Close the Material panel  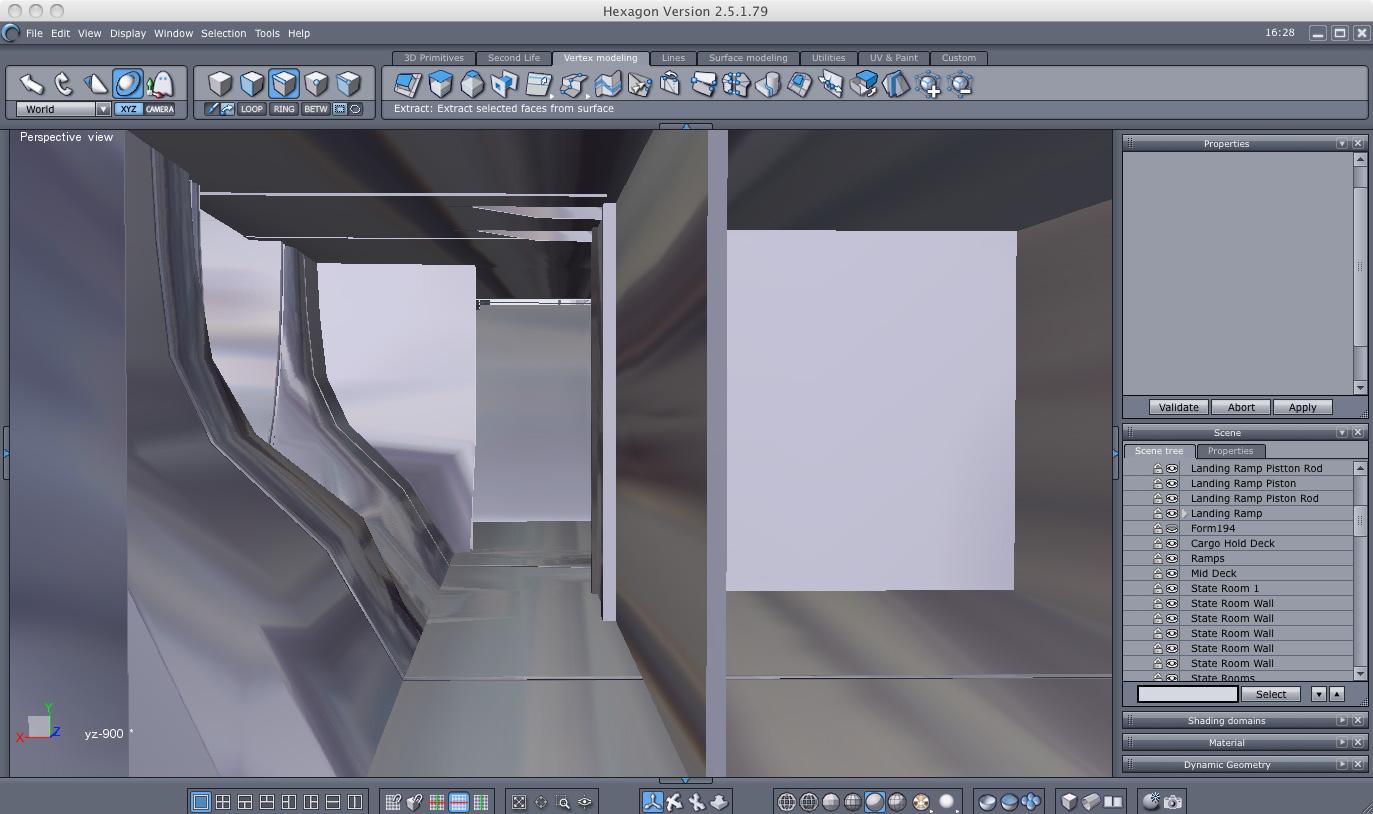pos(1358,743)
